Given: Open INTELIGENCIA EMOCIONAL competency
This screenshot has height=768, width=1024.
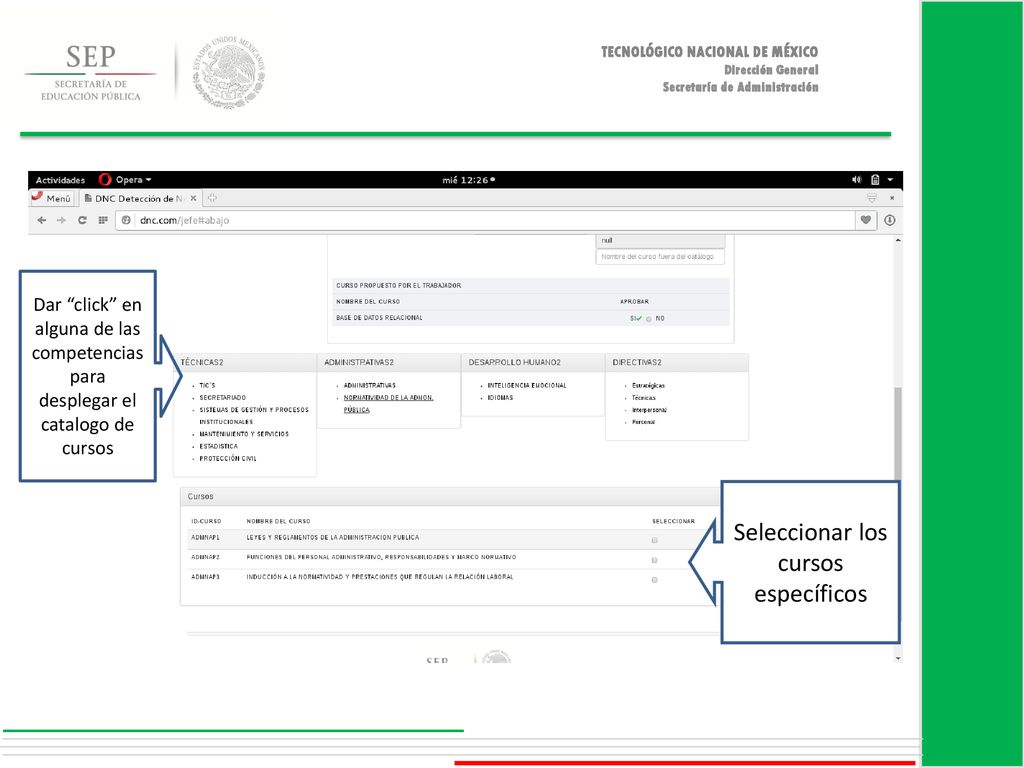Looking at the screenshot, I should tap(527, 386).
